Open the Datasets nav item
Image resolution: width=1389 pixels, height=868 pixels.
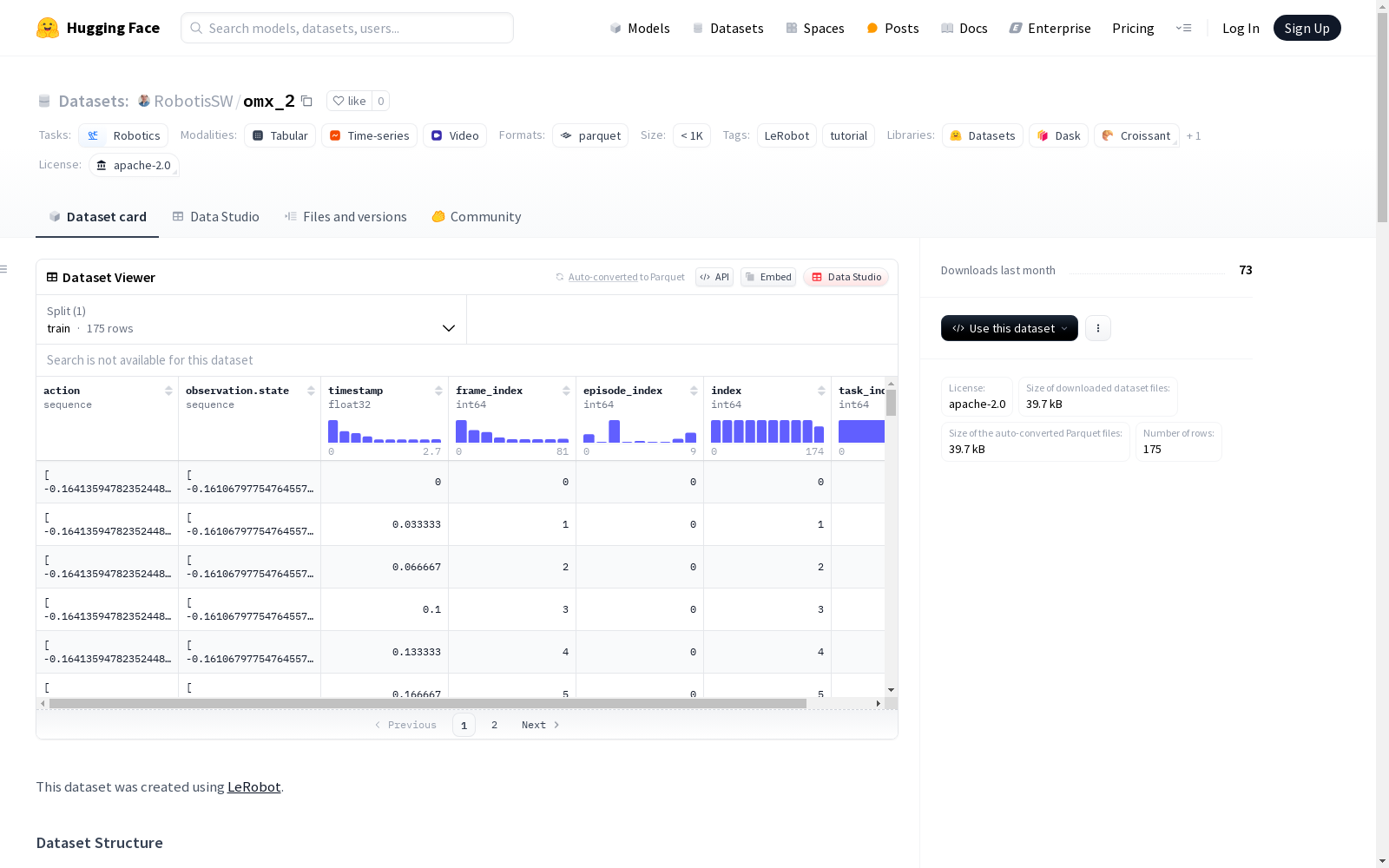pos(727,28)
